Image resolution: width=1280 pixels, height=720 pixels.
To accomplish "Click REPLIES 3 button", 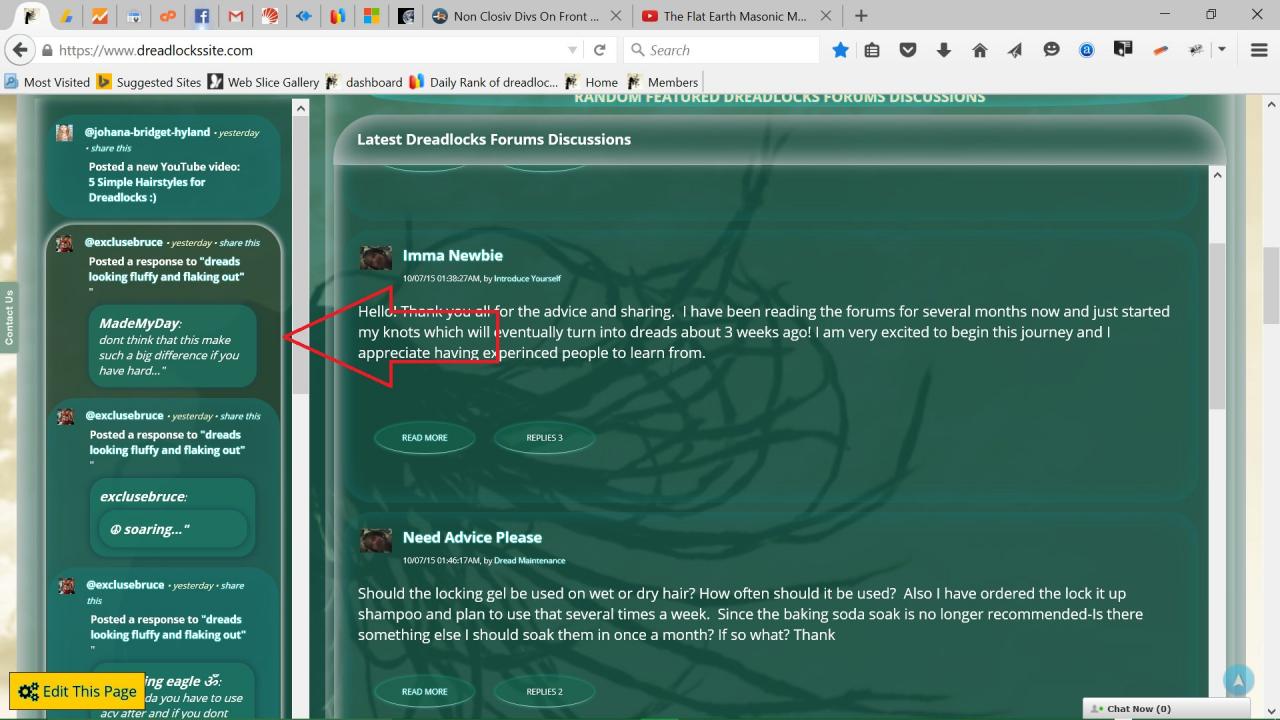I will point(545,438).
